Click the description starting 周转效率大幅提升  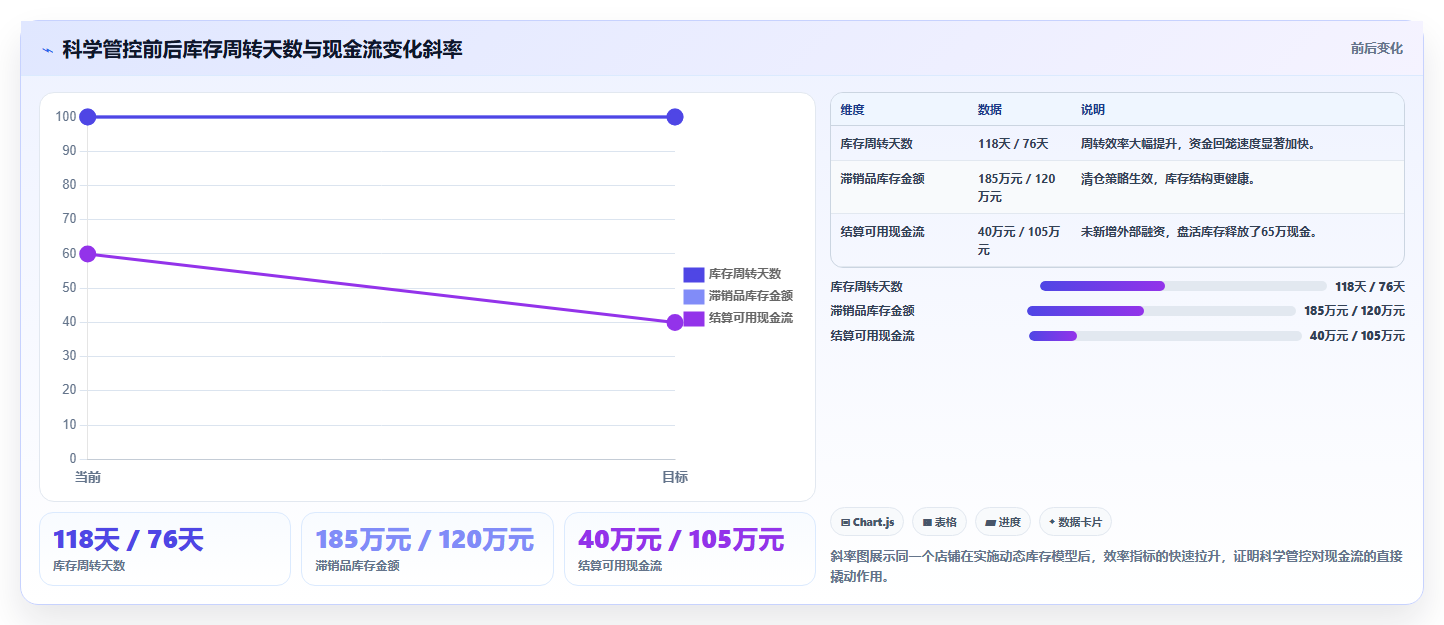tap(1200, 144)
